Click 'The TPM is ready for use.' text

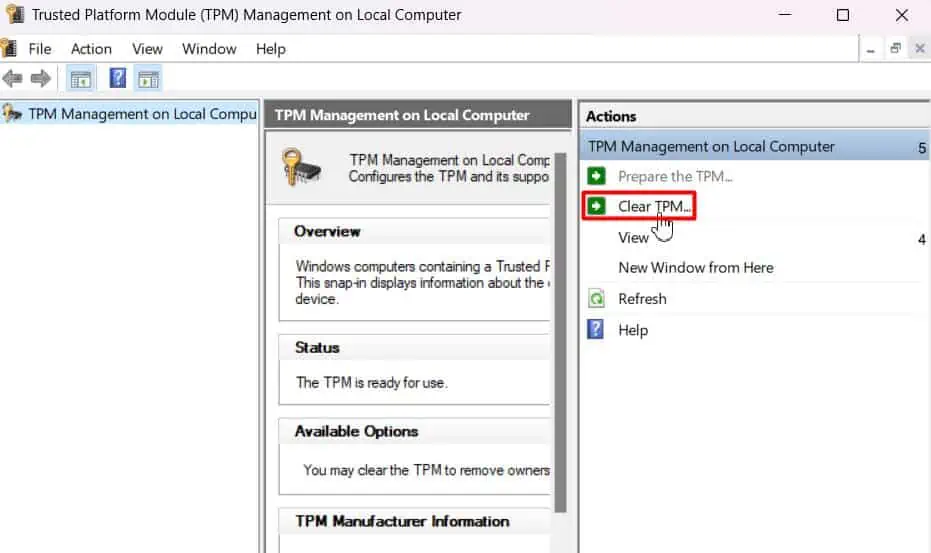pos(372,383)
